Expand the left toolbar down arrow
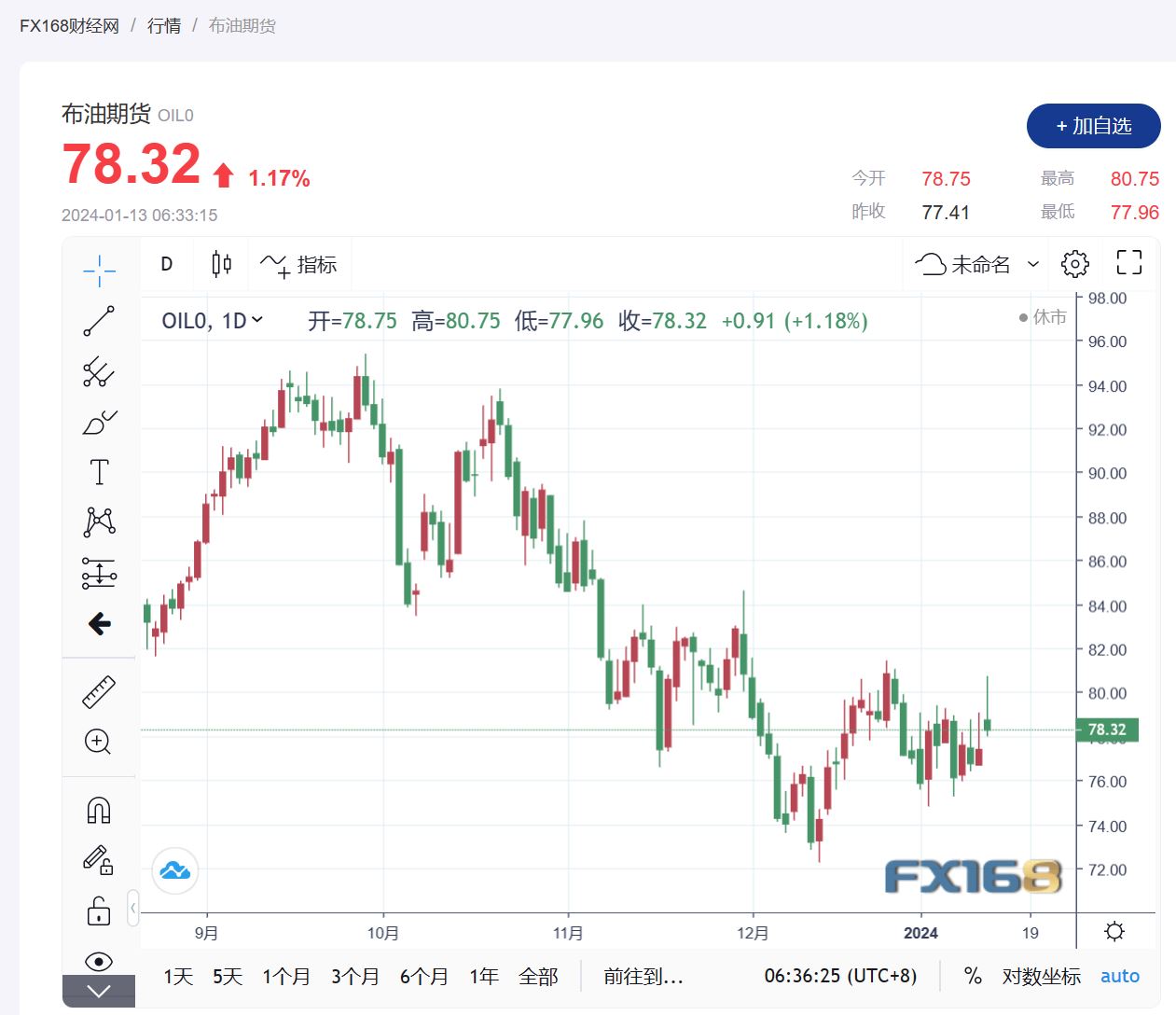The width and height of the screenshot is (1176, 1015). coord(99,991)
